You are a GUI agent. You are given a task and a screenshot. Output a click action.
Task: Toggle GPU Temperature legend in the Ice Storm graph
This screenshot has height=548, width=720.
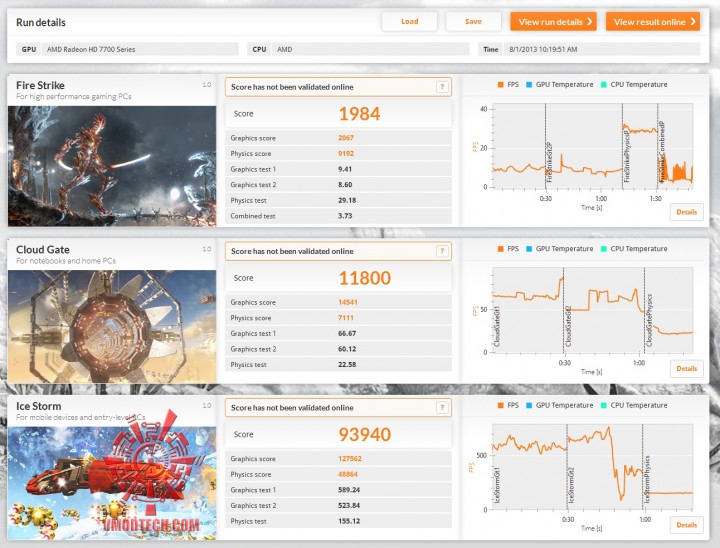click(559, 405)
